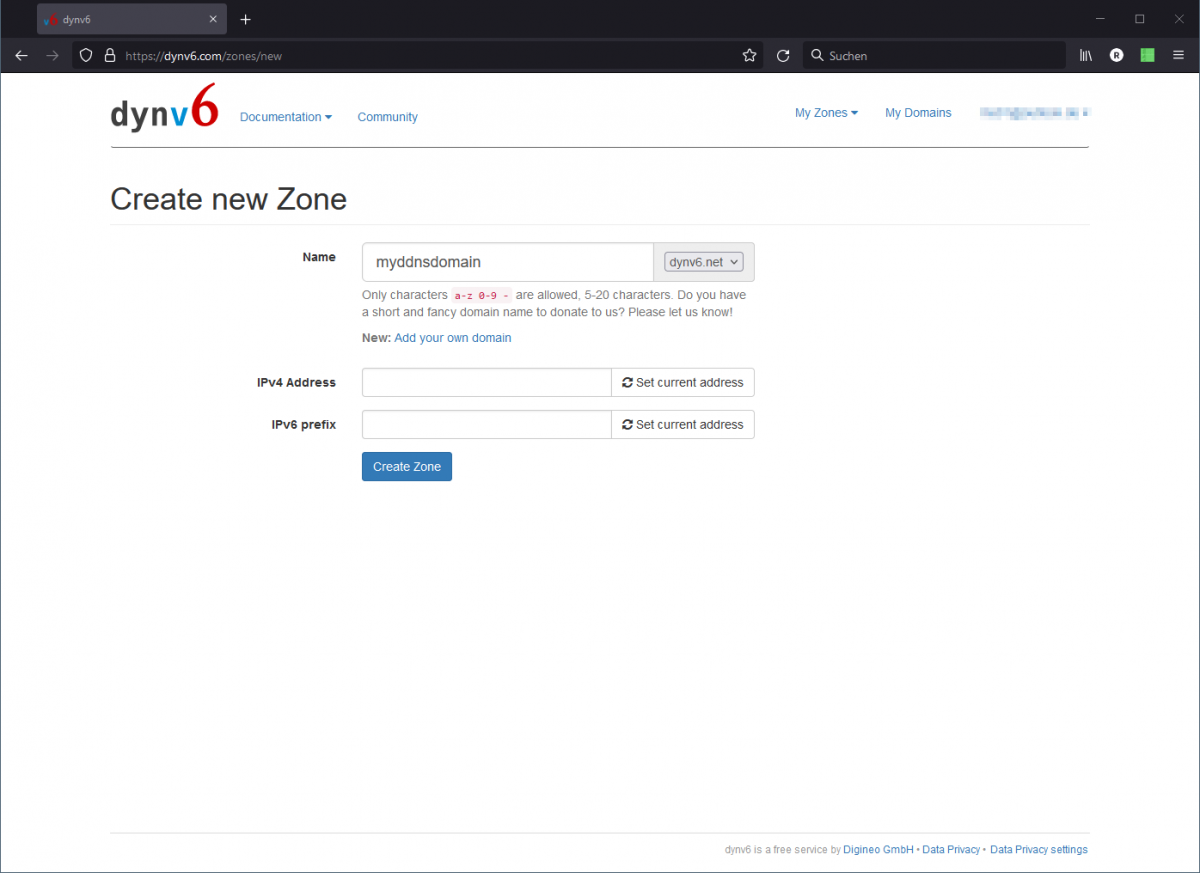The height and width of the screenshot is (873, 1200).
Task: Click the site security padlock icon
Action: click(110, 56)
